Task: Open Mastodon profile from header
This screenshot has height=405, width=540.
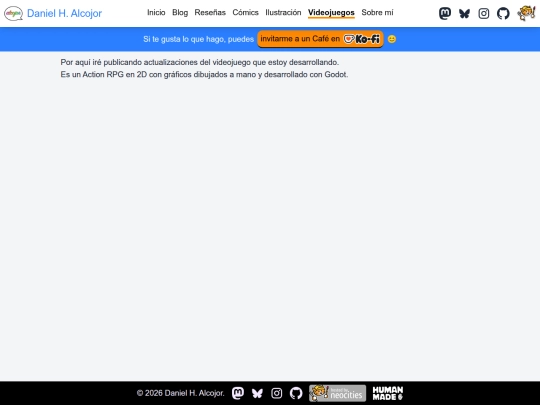Action: (x=445, y=13)
